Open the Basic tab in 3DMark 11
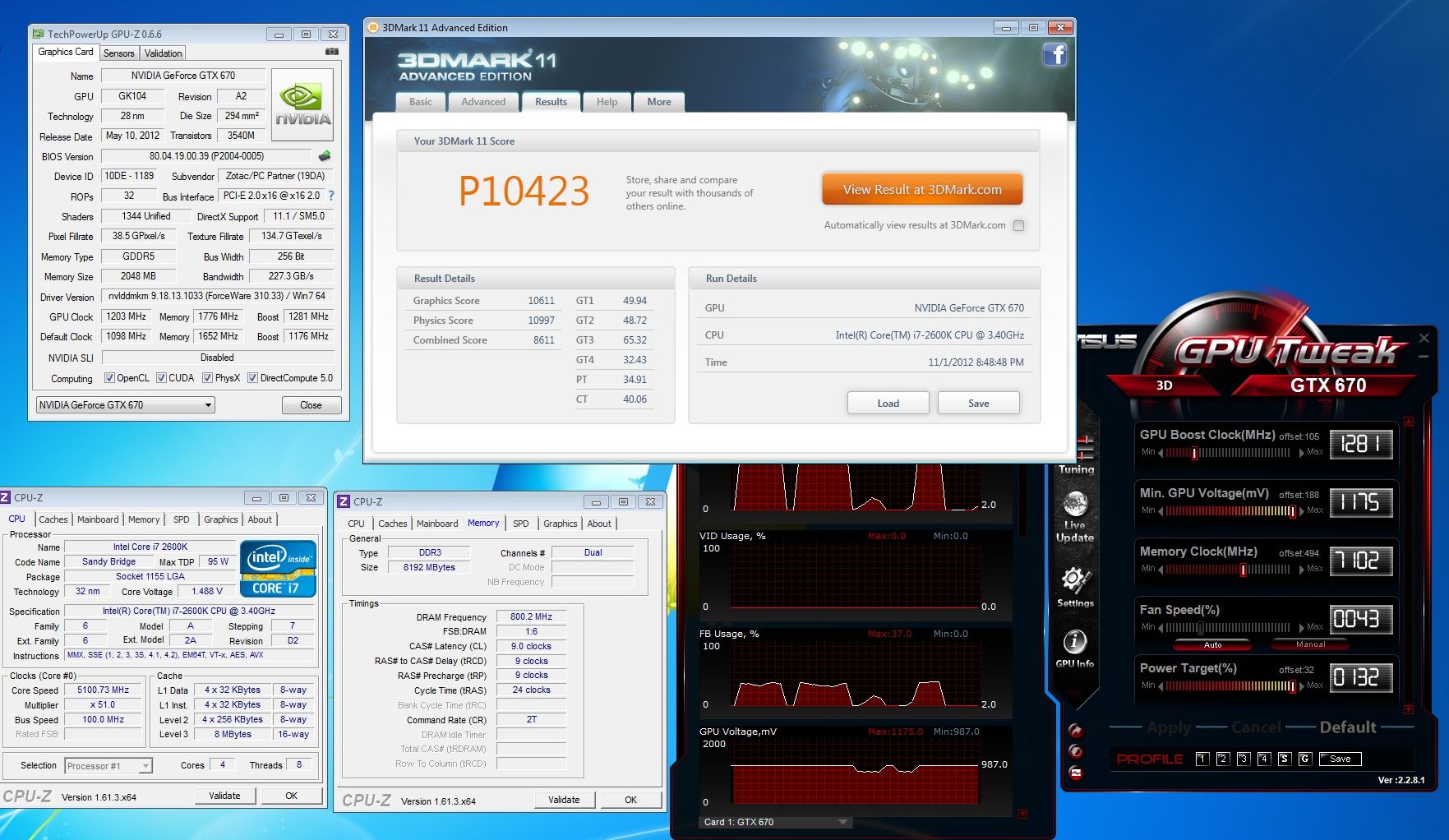 421,102
